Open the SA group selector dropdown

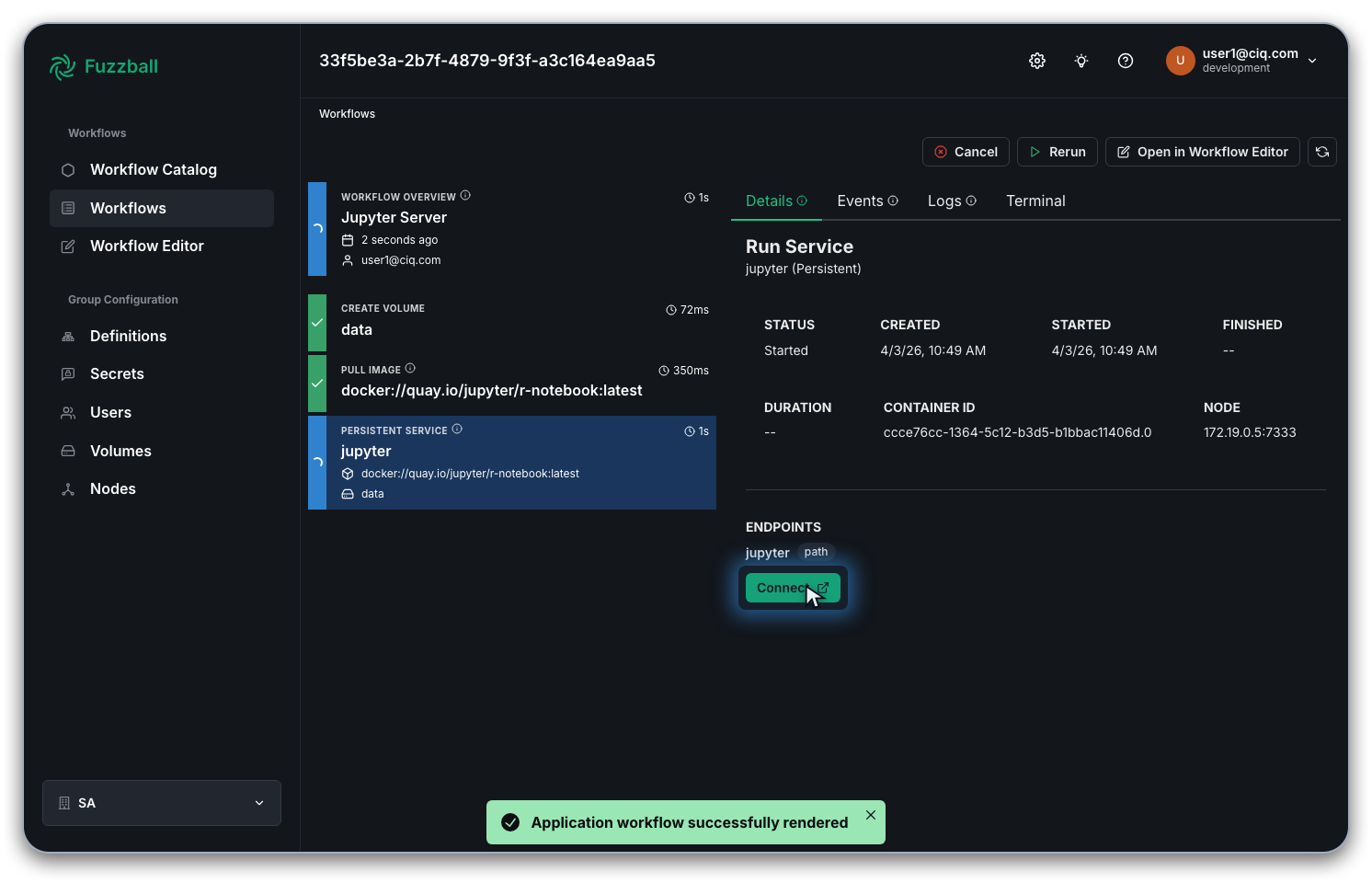point(258,803)
